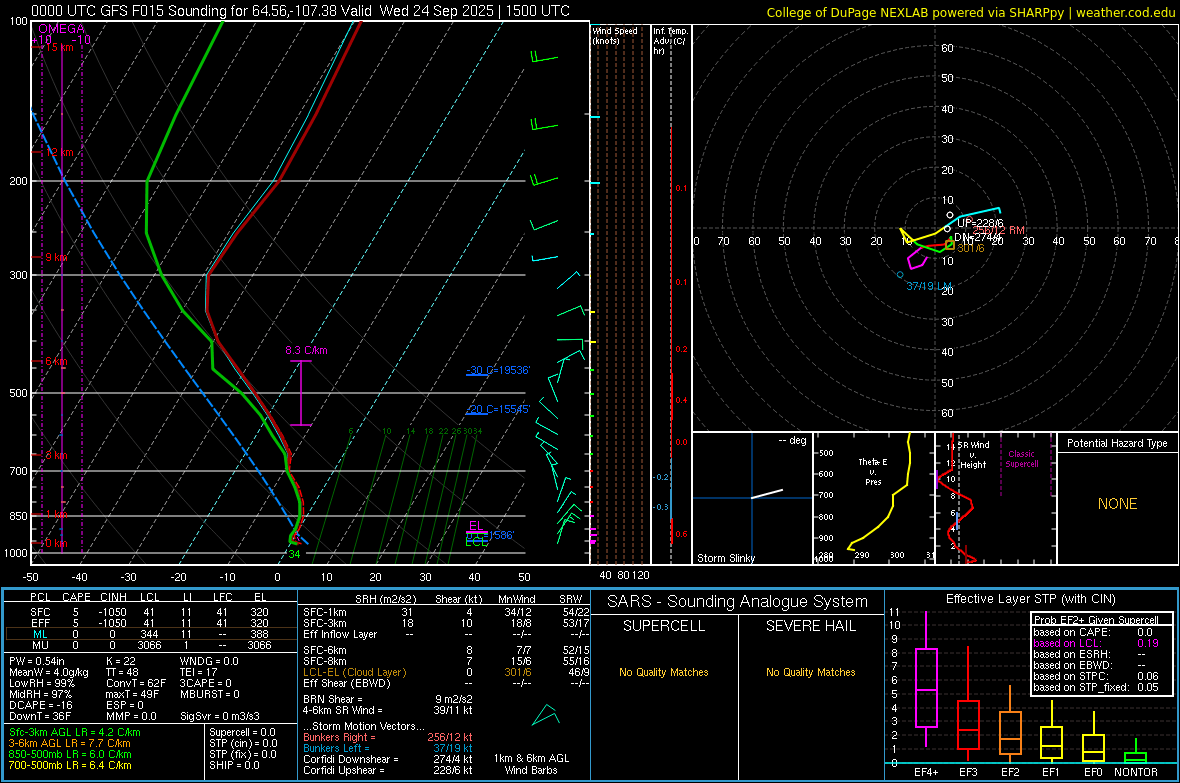Select the 6 km height marker
Screen dimensions: 1180x783
pyautogui.click(x=56, y=361)
